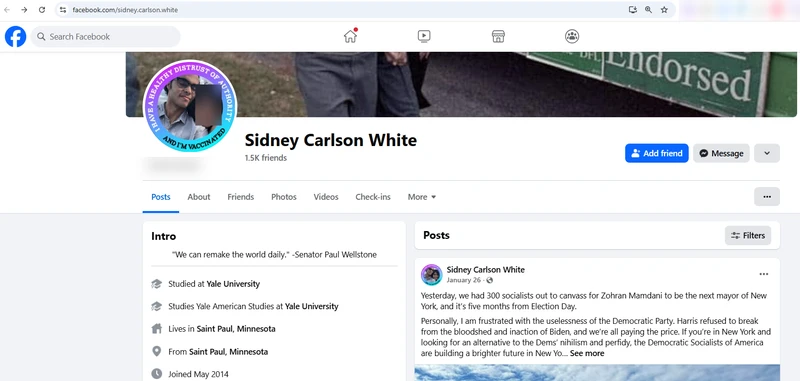Open the post options three-dot menu

click(764, 274)
